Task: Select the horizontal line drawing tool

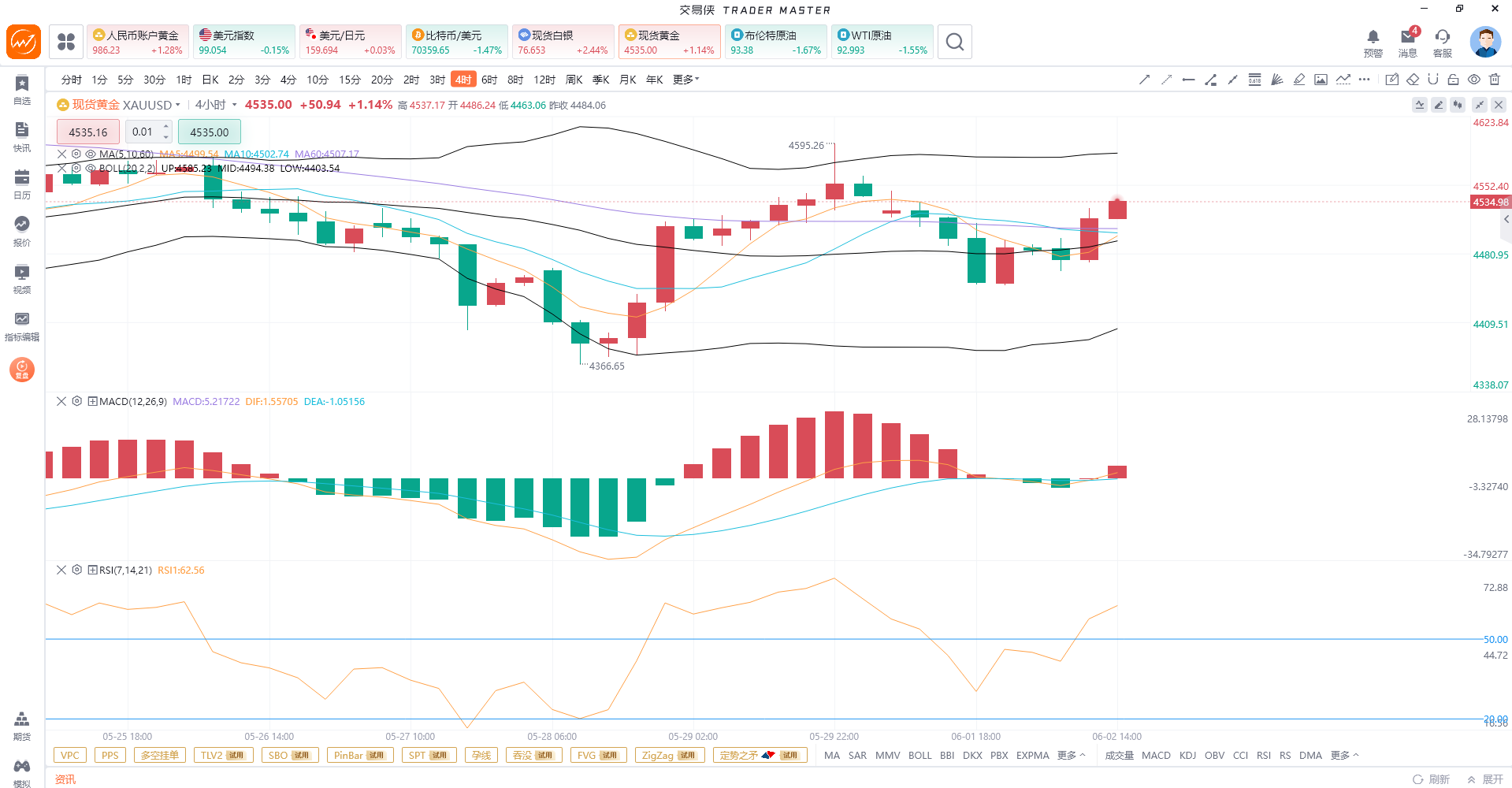Action: (x=1189, y=80)
